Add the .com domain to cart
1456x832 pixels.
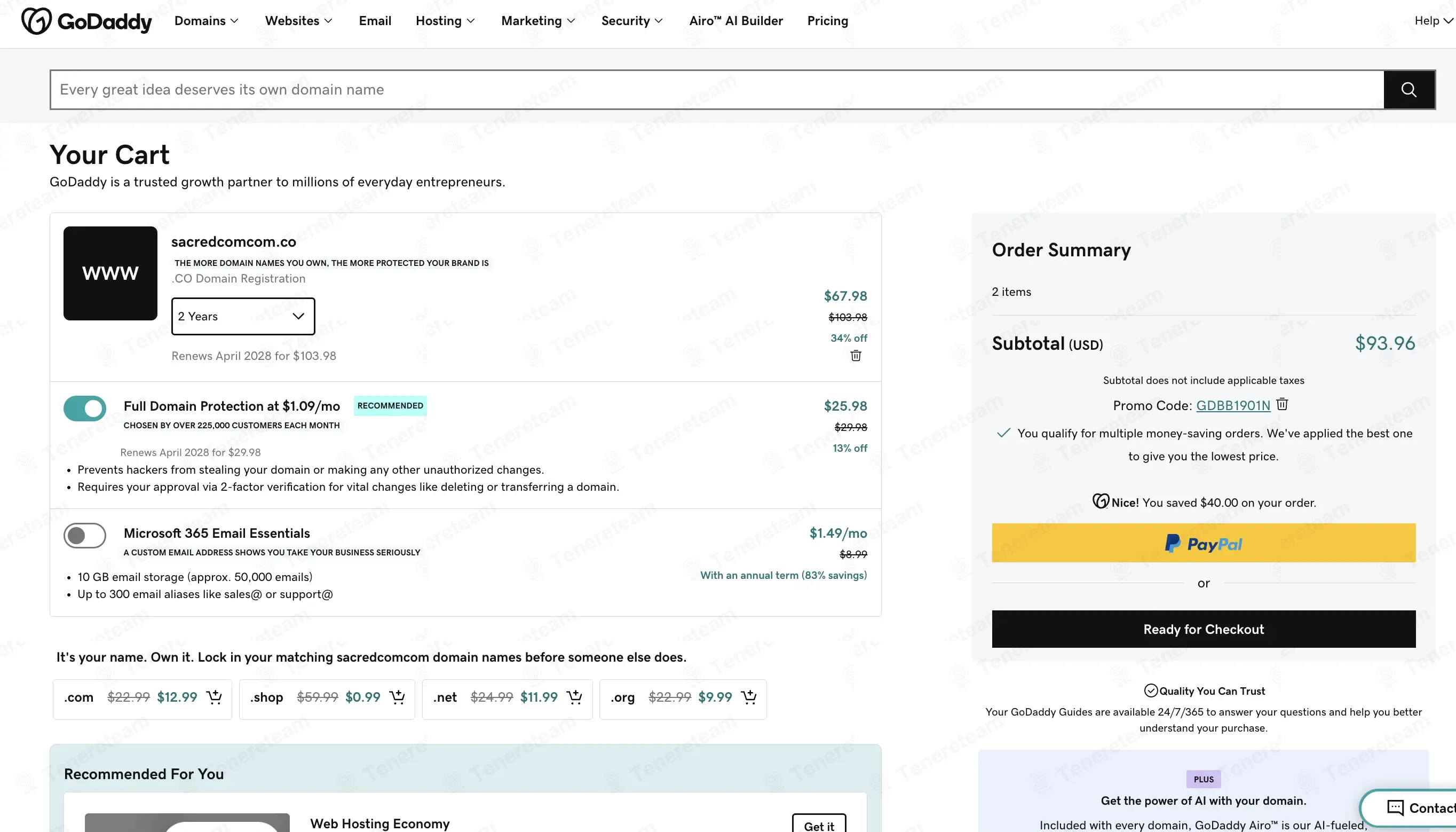pos(214,697)
